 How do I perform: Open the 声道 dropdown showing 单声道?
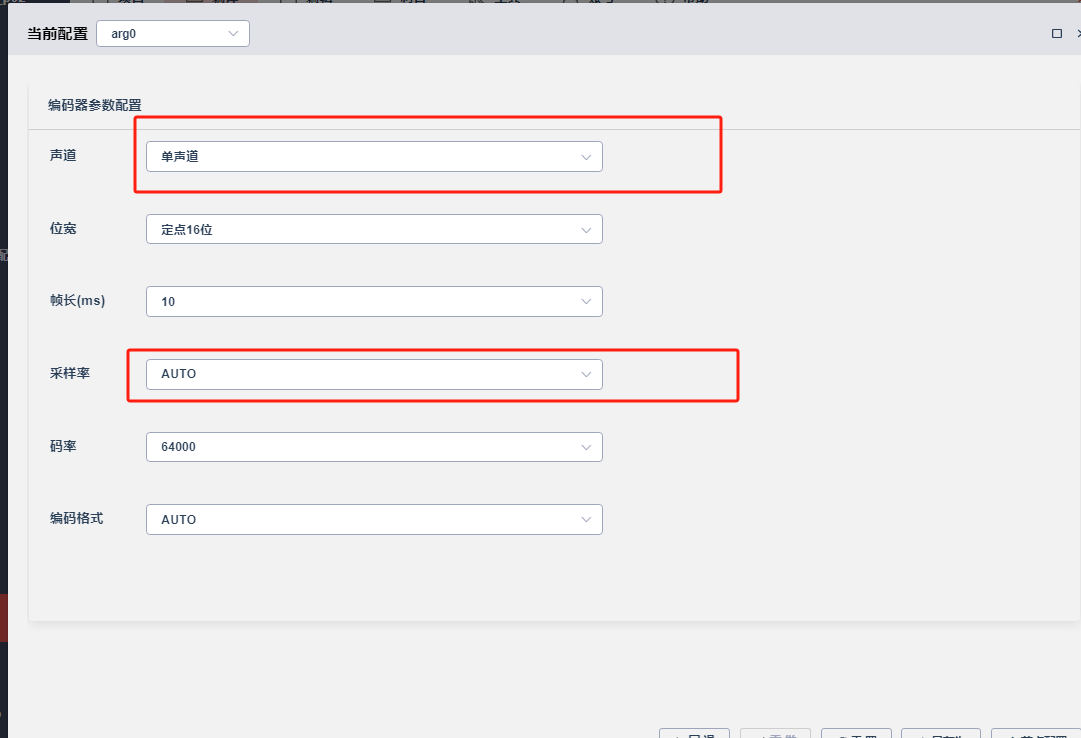(x=374, y=157)
